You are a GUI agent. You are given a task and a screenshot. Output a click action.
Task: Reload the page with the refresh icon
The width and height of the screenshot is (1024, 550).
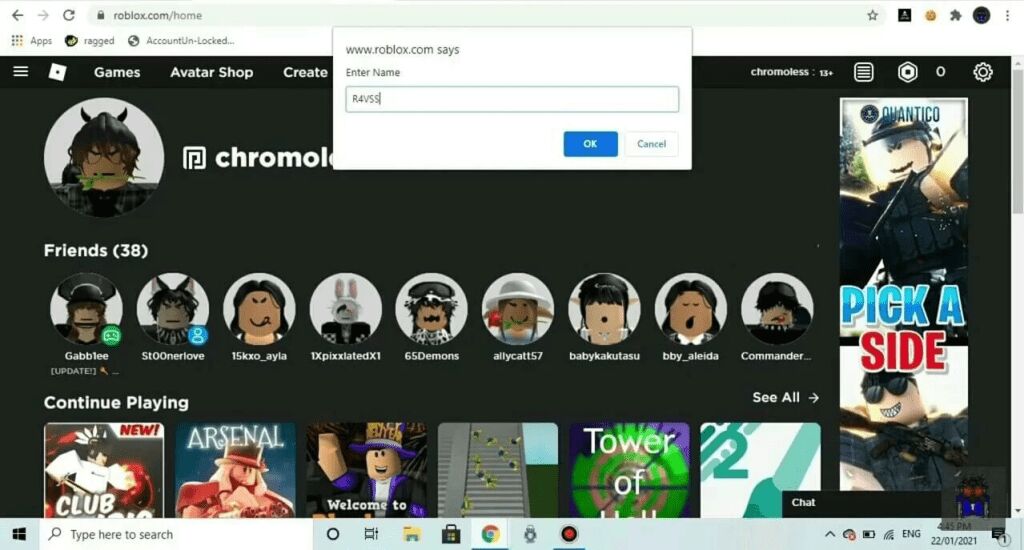(69, 15)
